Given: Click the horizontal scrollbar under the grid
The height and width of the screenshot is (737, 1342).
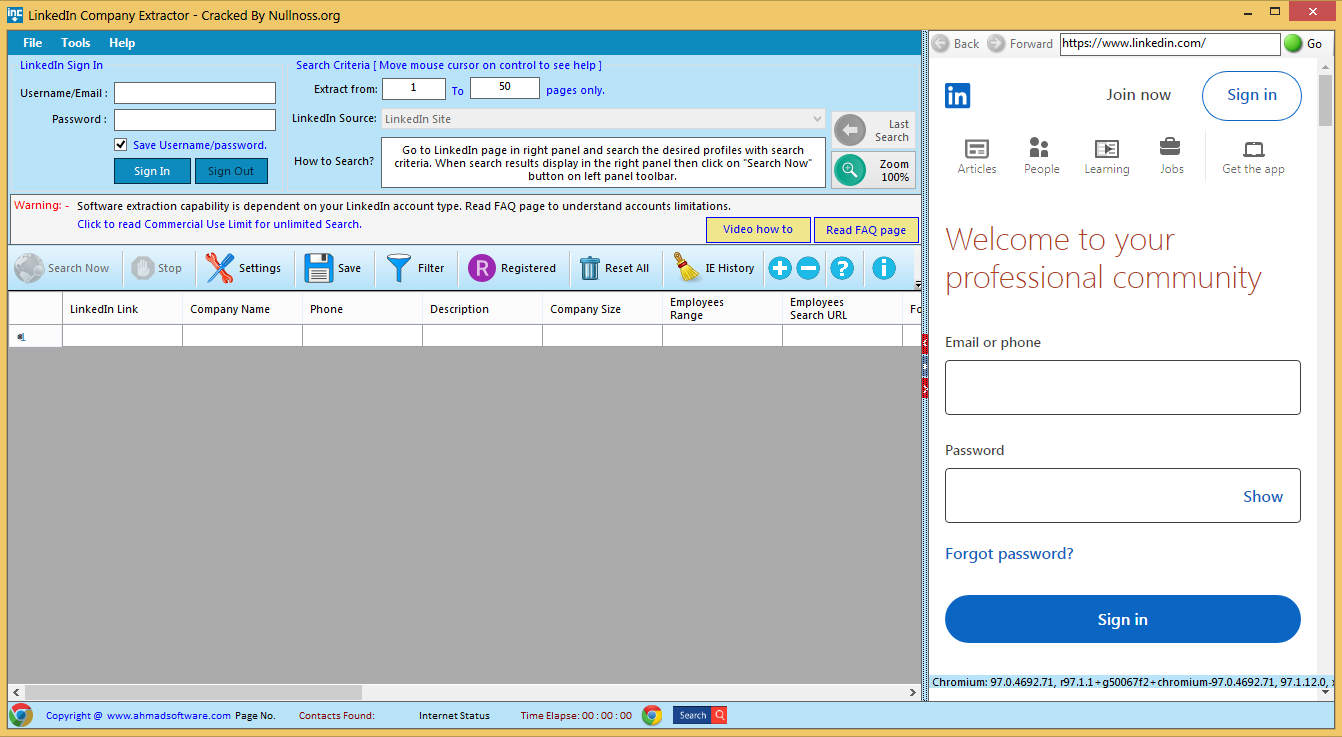Looking at the screenshot, I should [193, 692].
